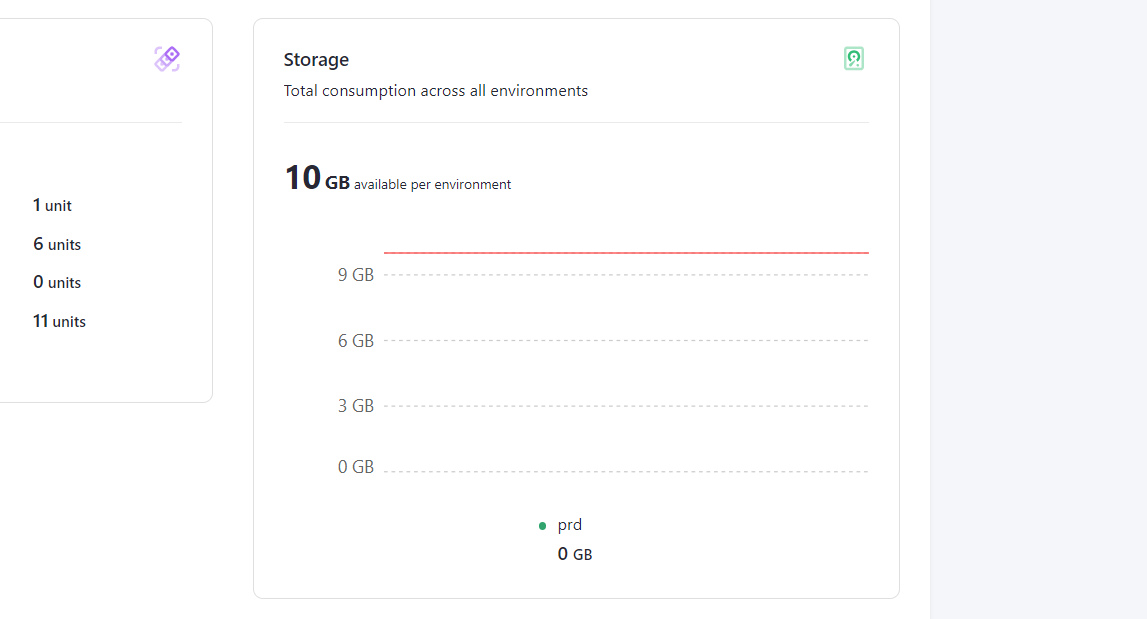
Task: Click the 11 units entry
Action: coord(59,321)
